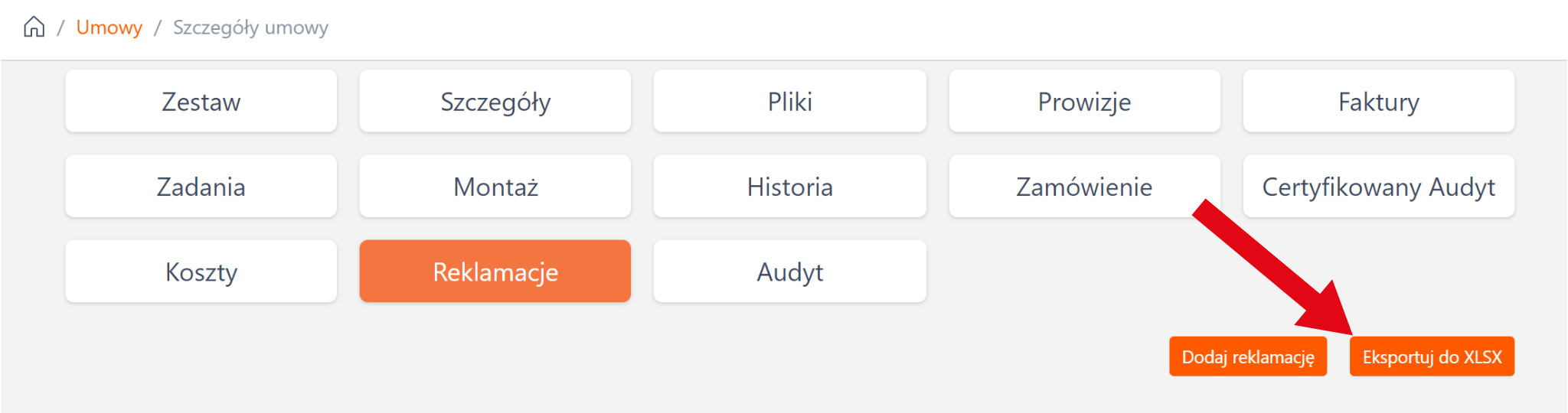Open the Szczegóły tab
Image resolution: width=1568 pixels, height=413 pixels.
(x=495, y=102)
